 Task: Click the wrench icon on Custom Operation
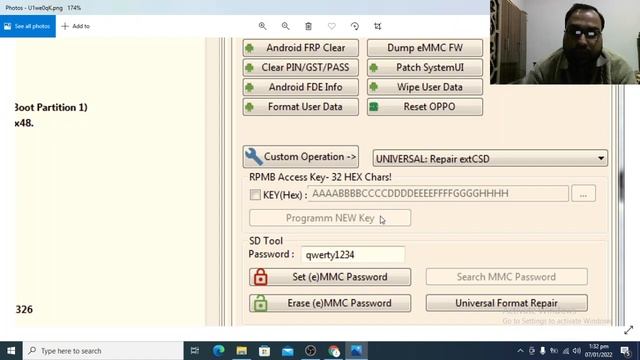253,157
